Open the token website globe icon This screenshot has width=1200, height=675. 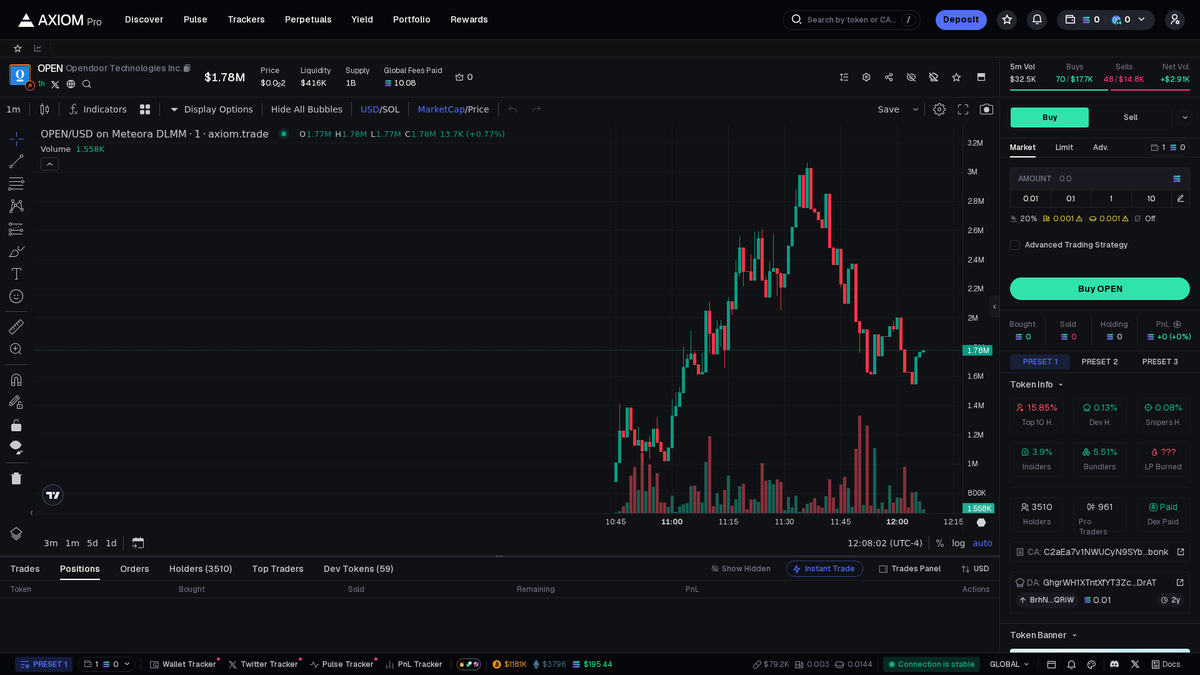click(71, 84)
